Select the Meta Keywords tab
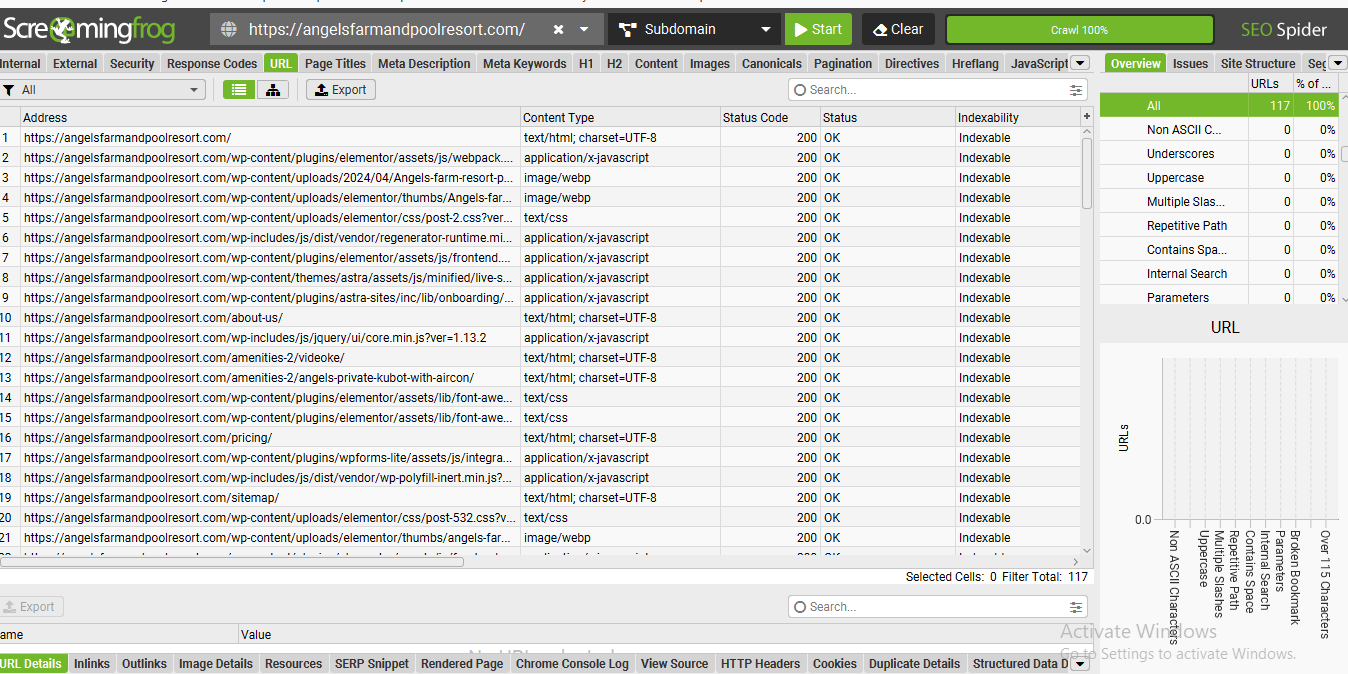The height and width of the screenshot is (674, 1348). click(524, 63)
